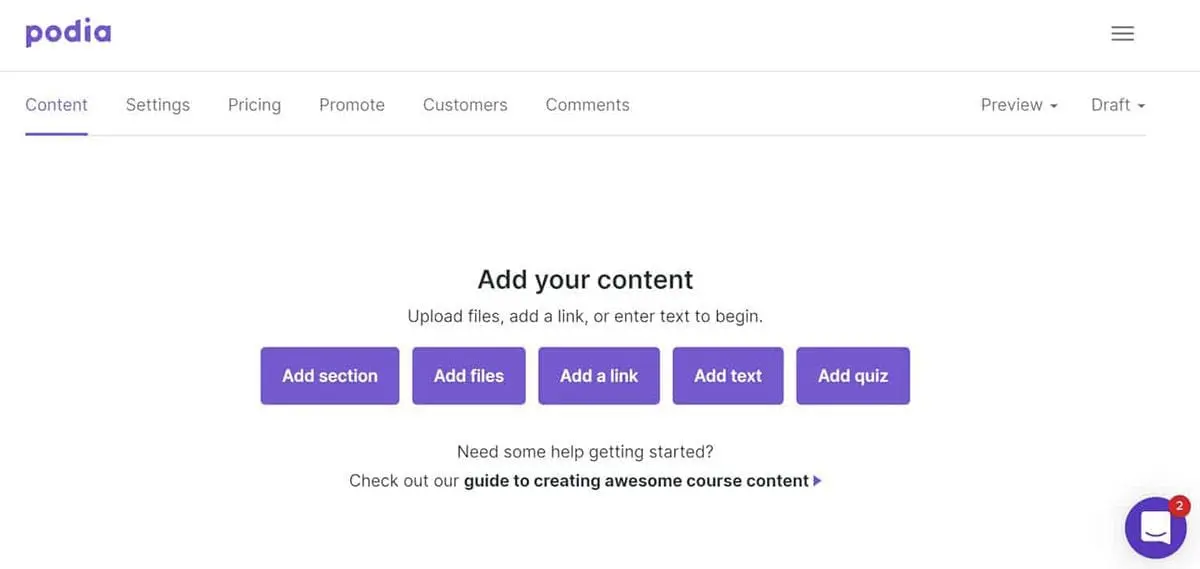The image size is (1200, 569).
Task: Open the Draft status dropdown
Action: (1117, 105)
